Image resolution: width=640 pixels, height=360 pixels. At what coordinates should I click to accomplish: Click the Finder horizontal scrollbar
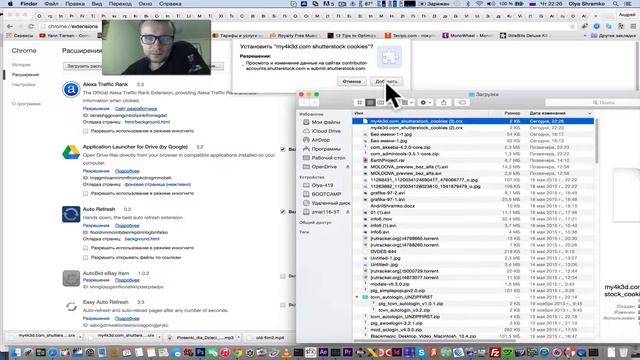click(435, 340)
